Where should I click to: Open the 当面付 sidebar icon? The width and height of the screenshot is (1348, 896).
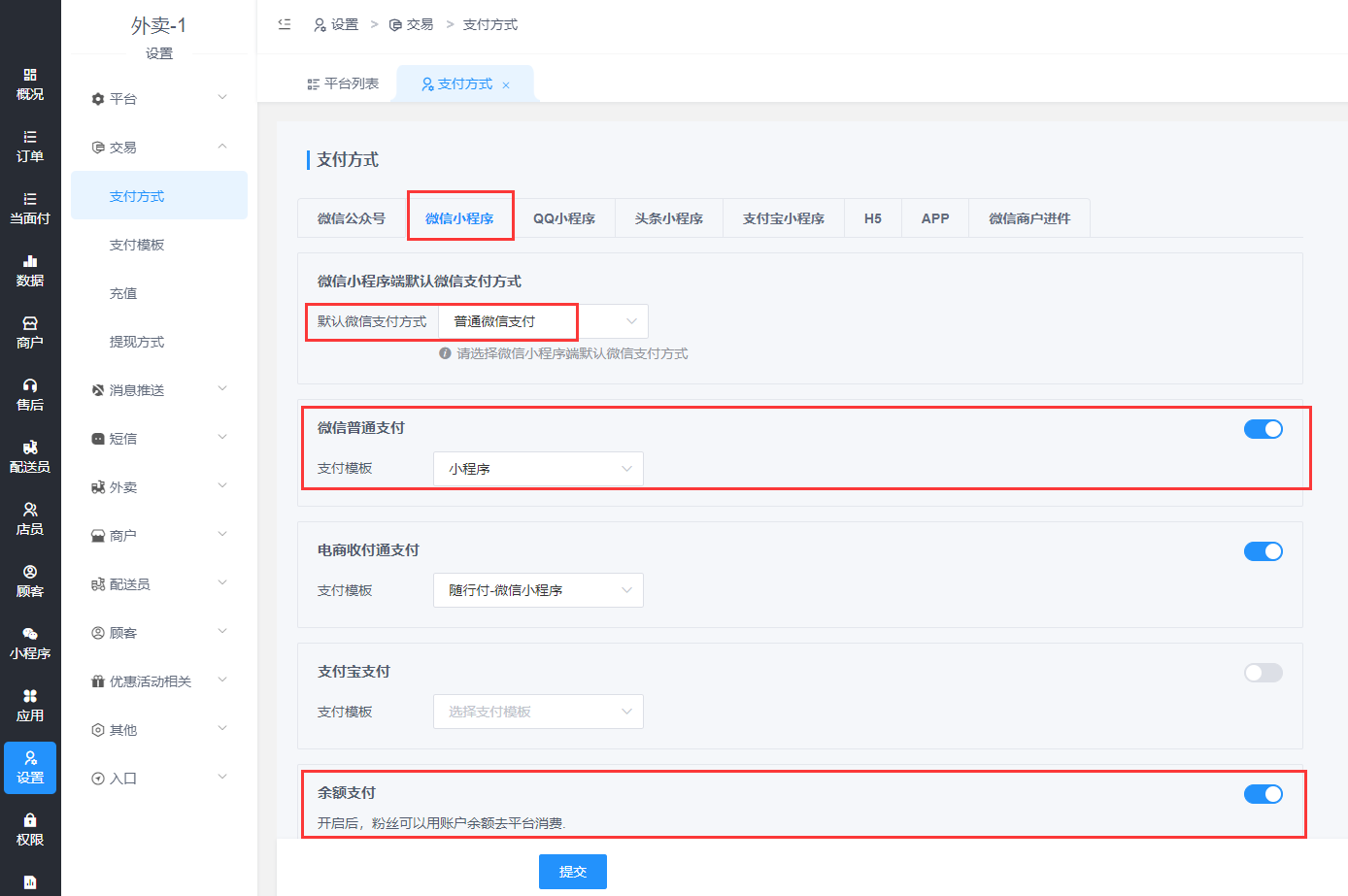pyautogui.click(x=30, y=209)
